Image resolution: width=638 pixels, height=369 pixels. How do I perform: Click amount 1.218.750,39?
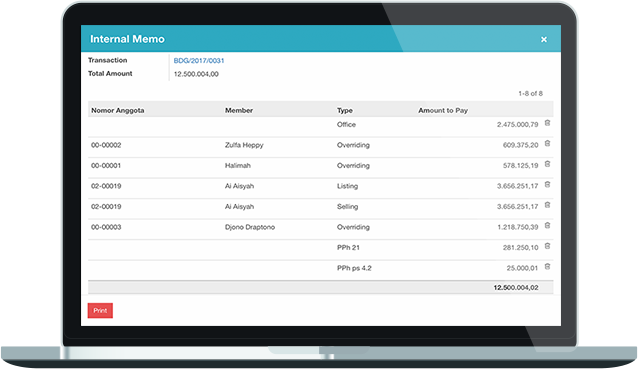coord(518,227)
